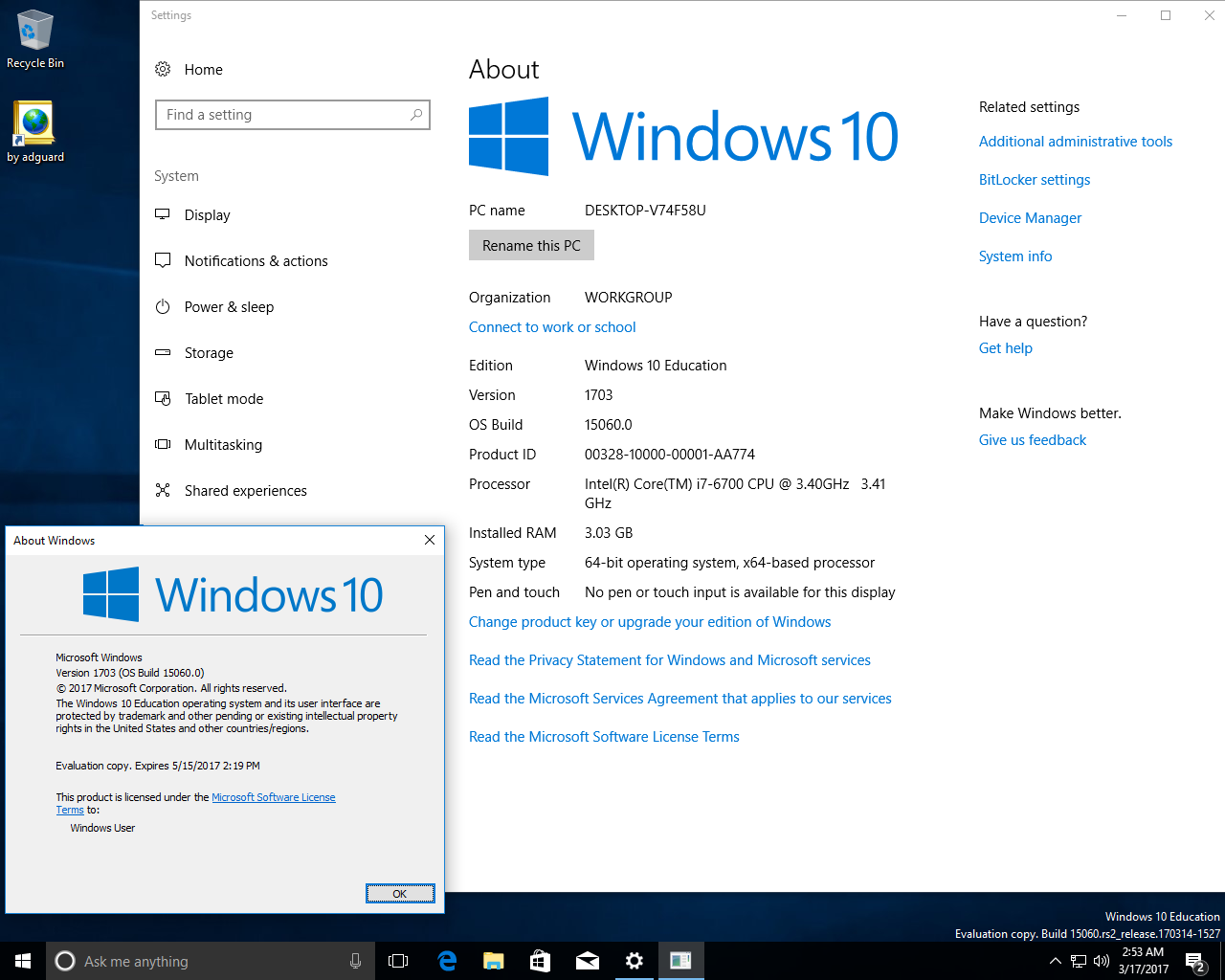
Task: Open File Explorer from the taskbar
Action: [494, 961]
